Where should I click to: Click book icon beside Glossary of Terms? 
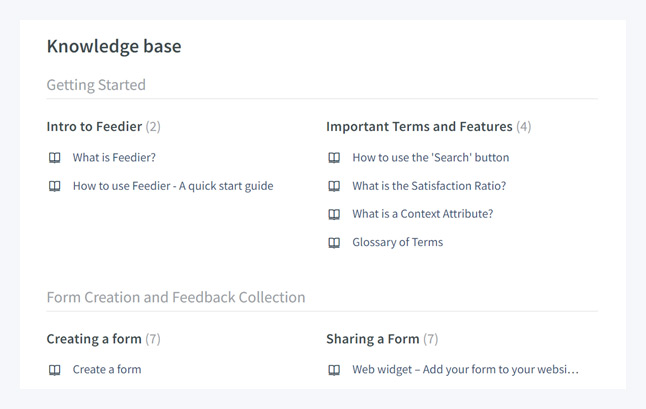(334, 242)
